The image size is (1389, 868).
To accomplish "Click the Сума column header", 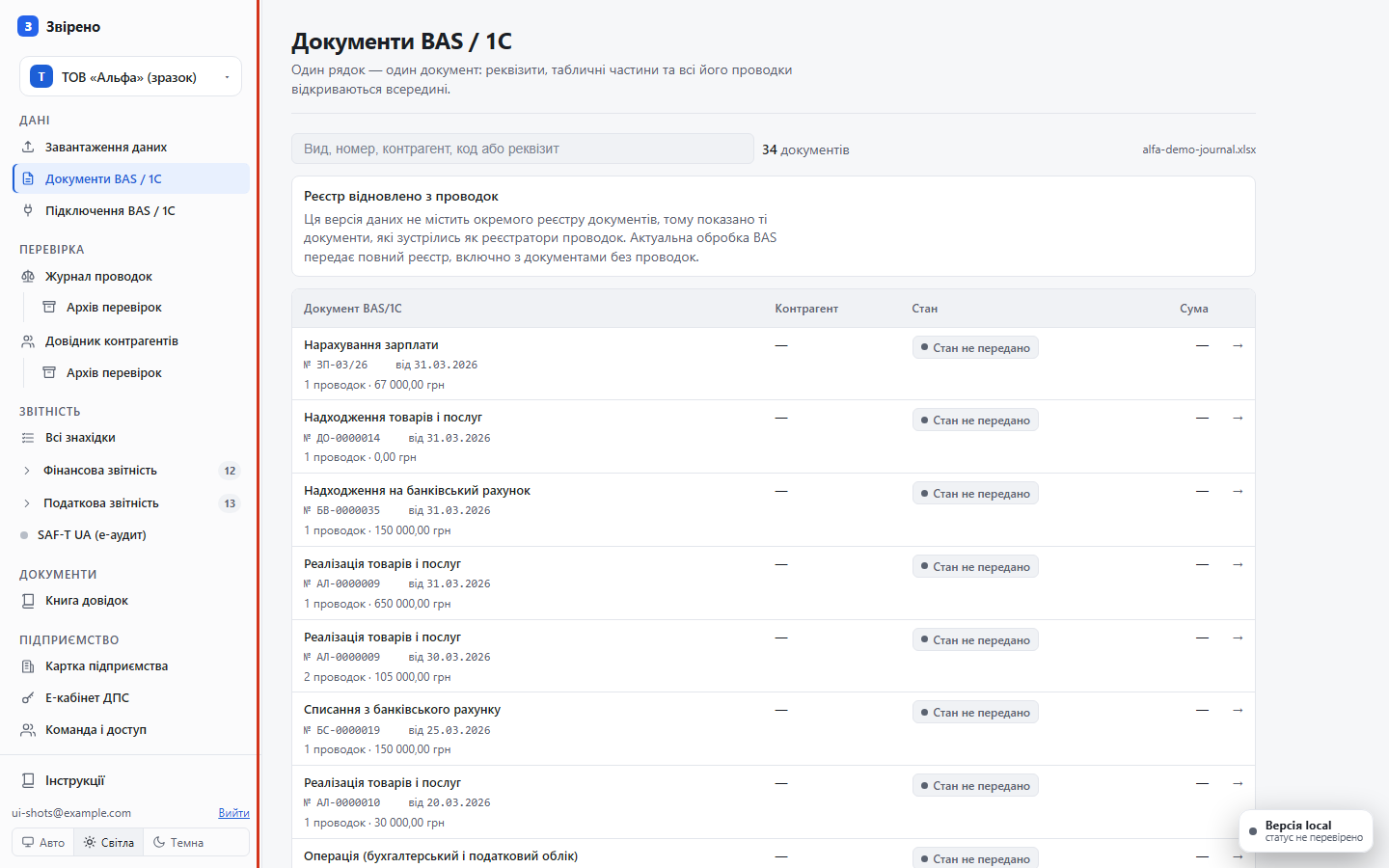I will click(1194, 309).
